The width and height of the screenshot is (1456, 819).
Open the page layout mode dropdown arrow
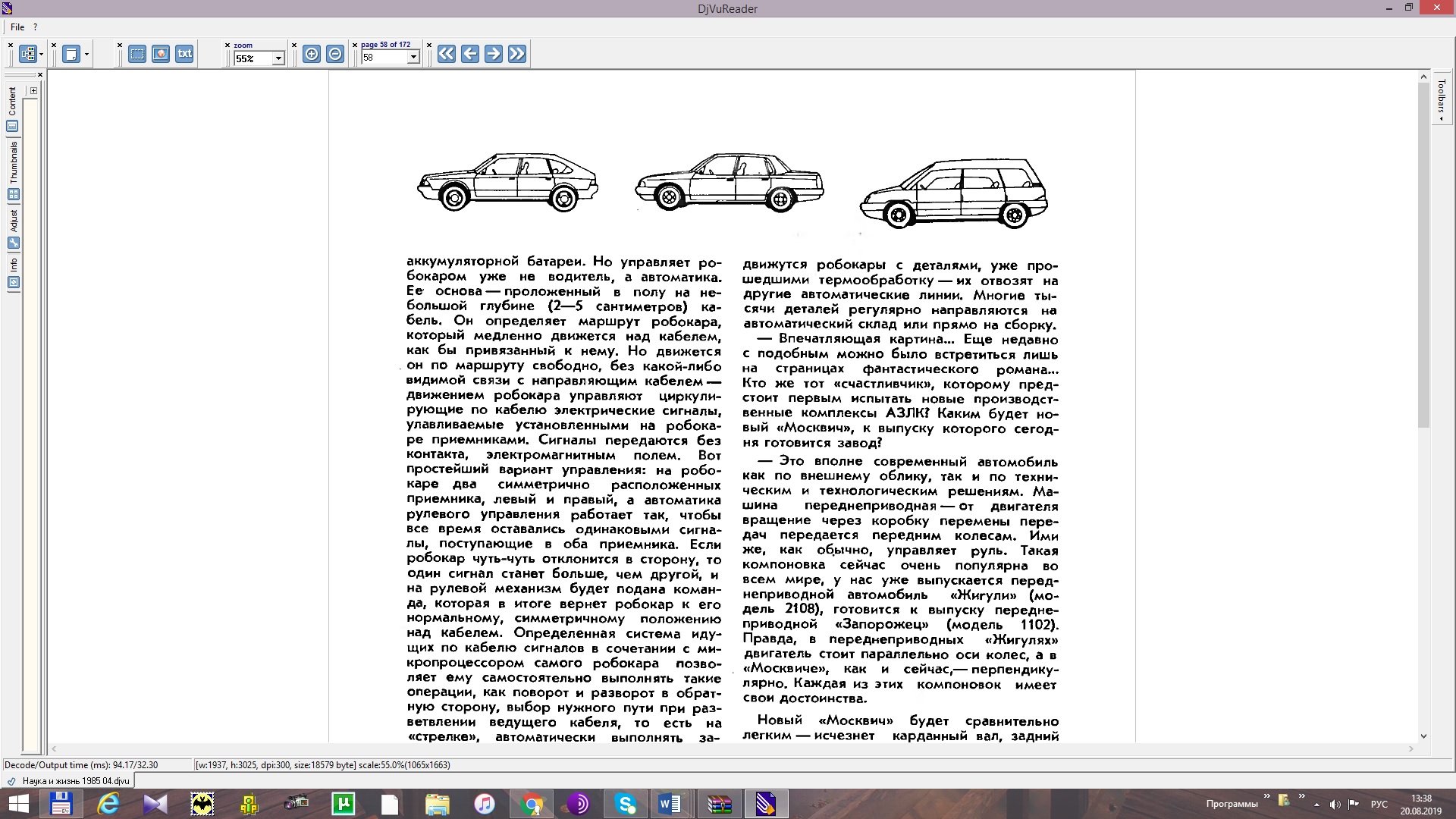coord(86,55)
